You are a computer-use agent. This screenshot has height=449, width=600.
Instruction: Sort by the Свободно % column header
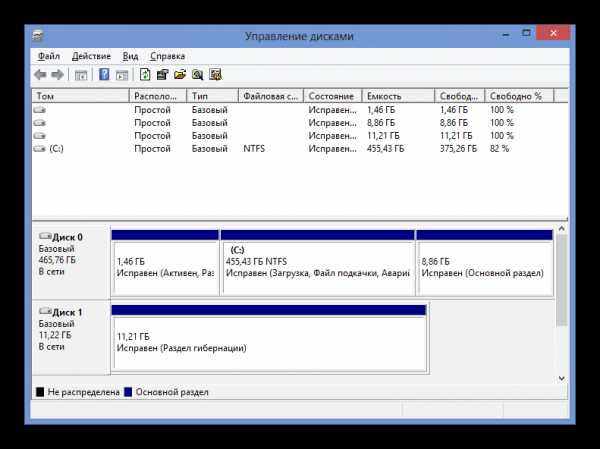pyautogui.click(x=519, y=96)
